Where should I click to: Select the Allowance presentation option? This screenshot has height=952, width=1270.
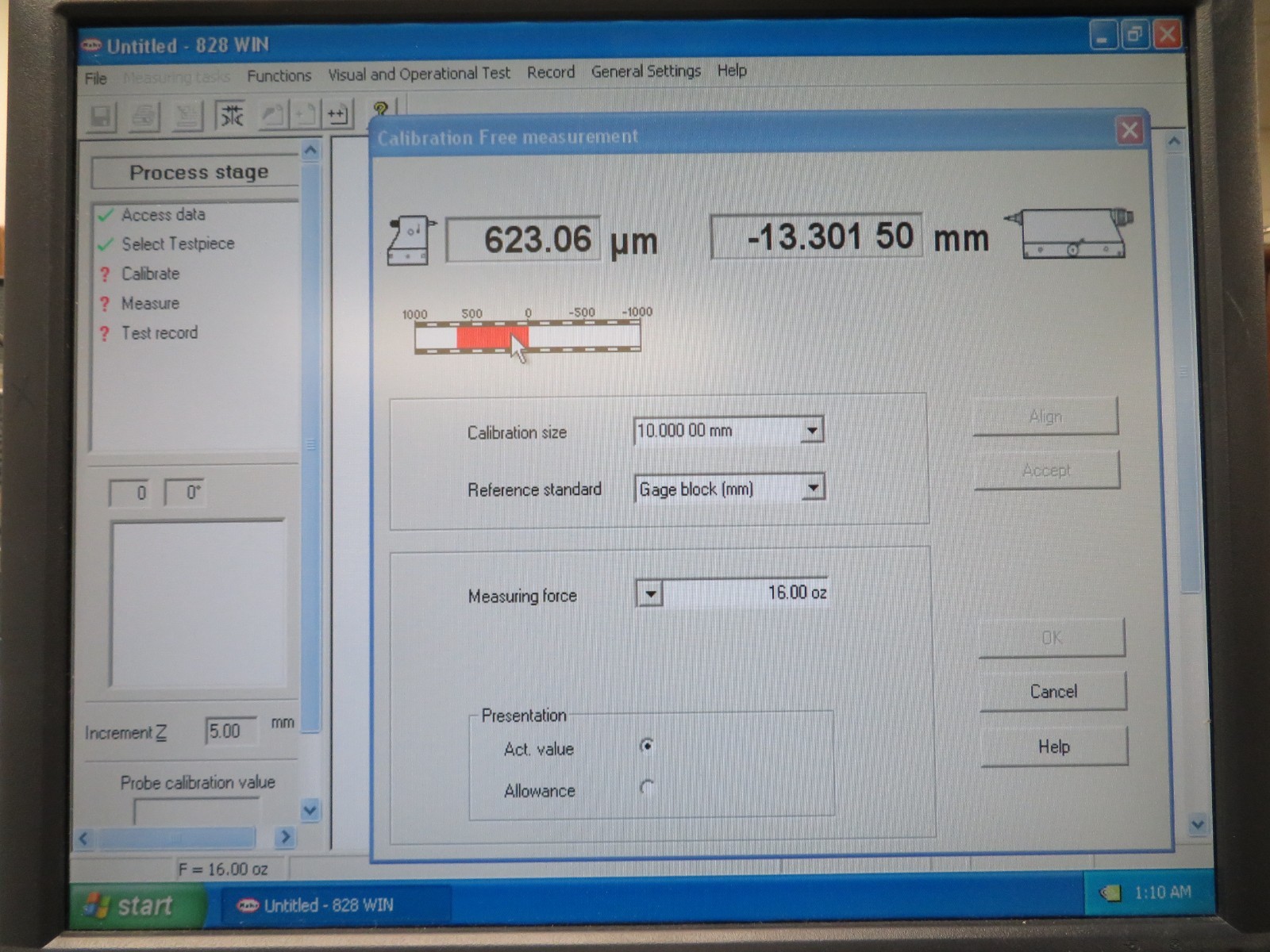coord(647,787)
